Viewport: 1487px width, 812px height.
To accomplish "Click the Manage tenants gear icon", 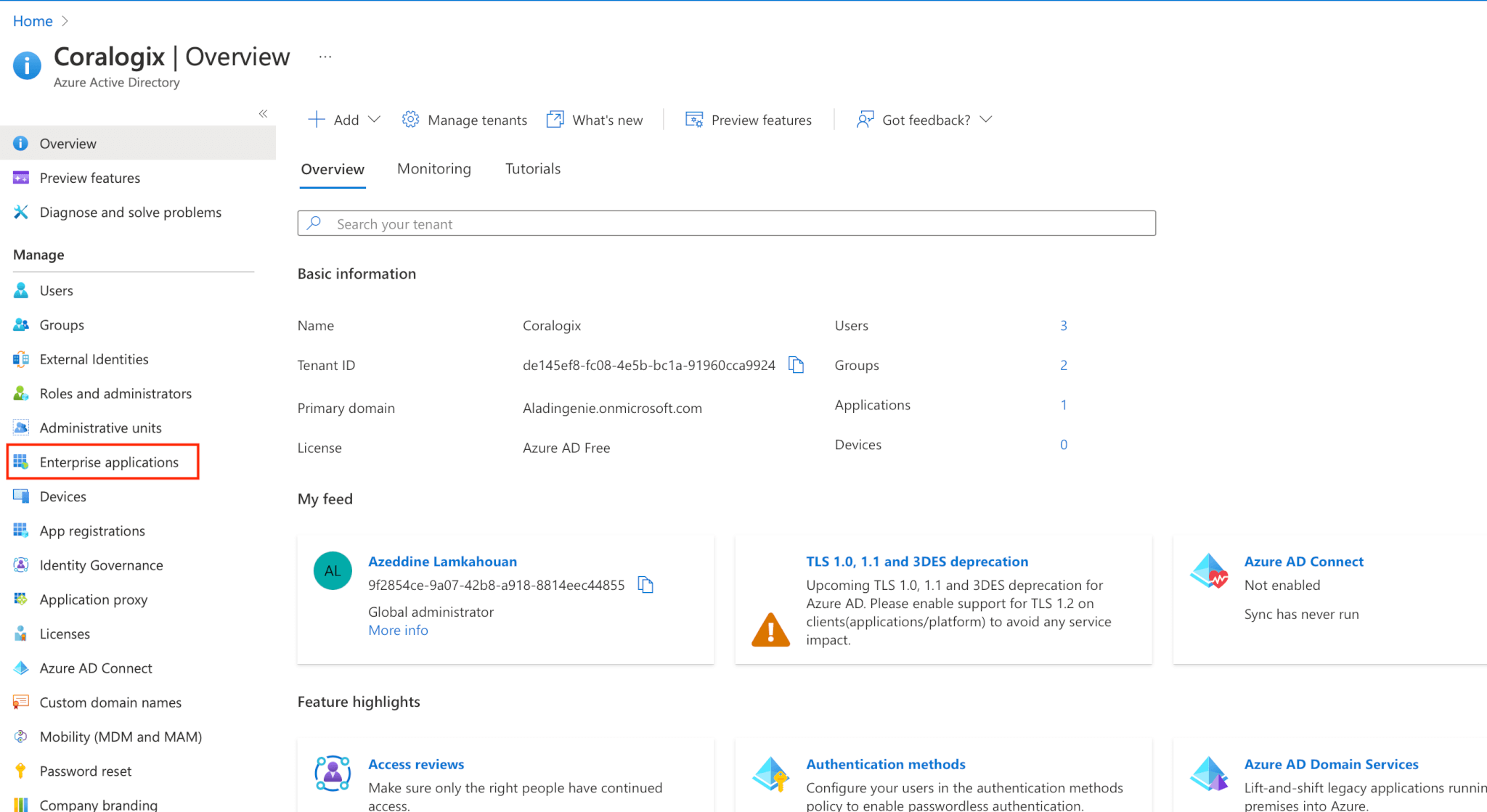I will pos(410,120).
